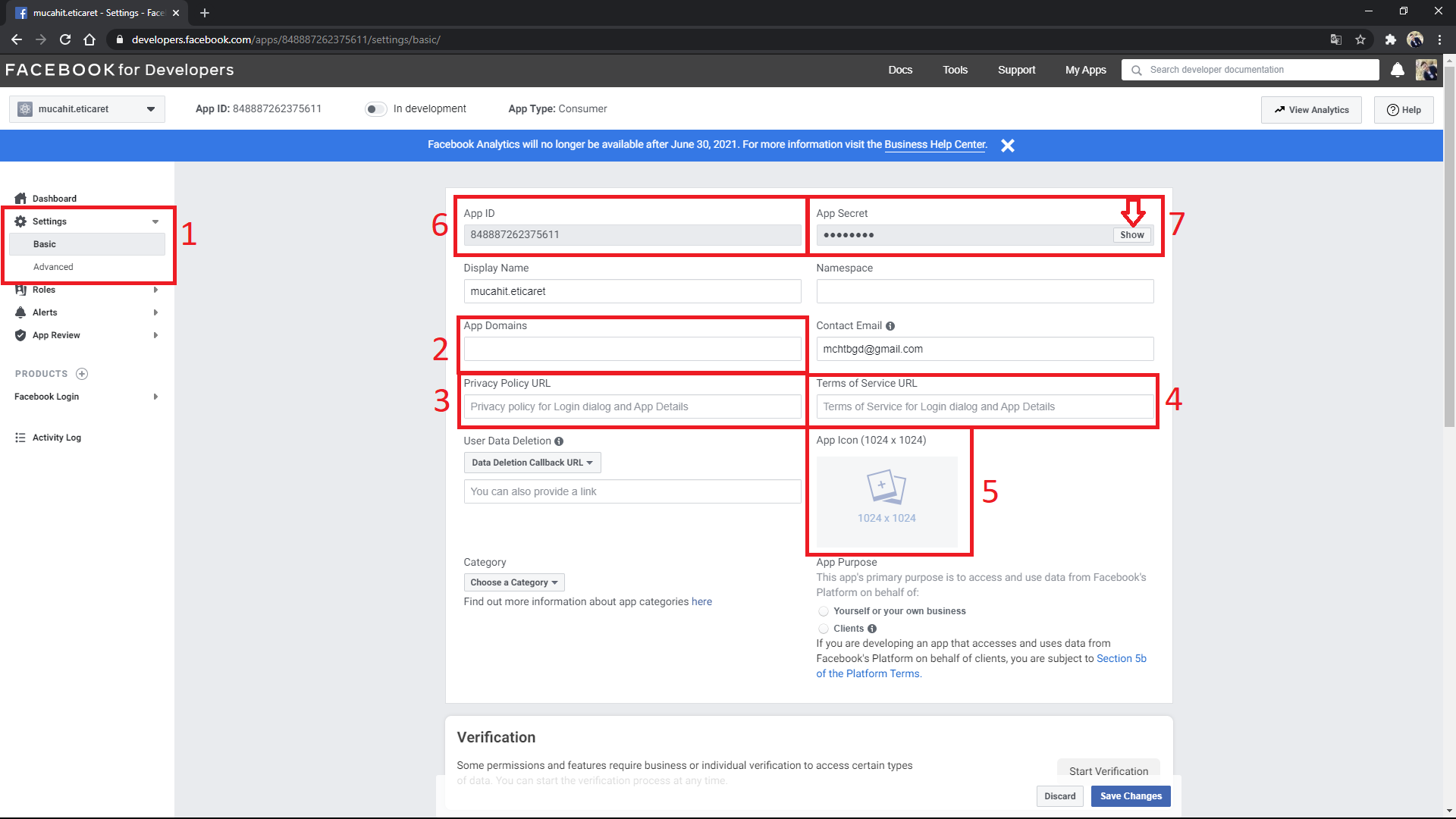Open the browser extensions puzzle icon

(x=1390, y=39)
